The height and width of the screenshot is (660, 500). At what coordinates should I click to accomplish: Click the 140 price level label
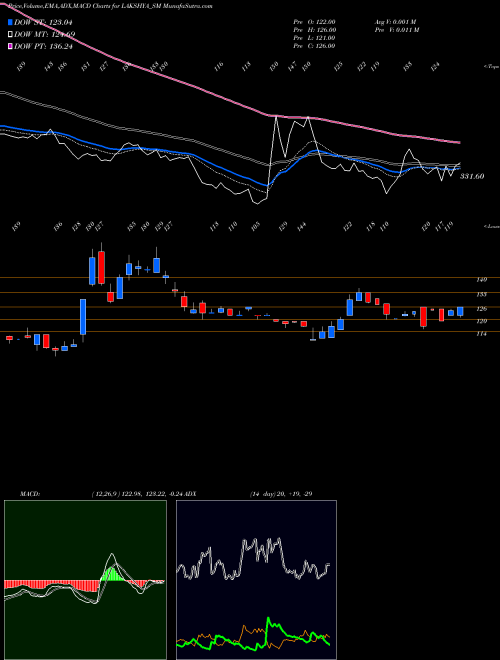pyautogui.click(x=481, y=279)
